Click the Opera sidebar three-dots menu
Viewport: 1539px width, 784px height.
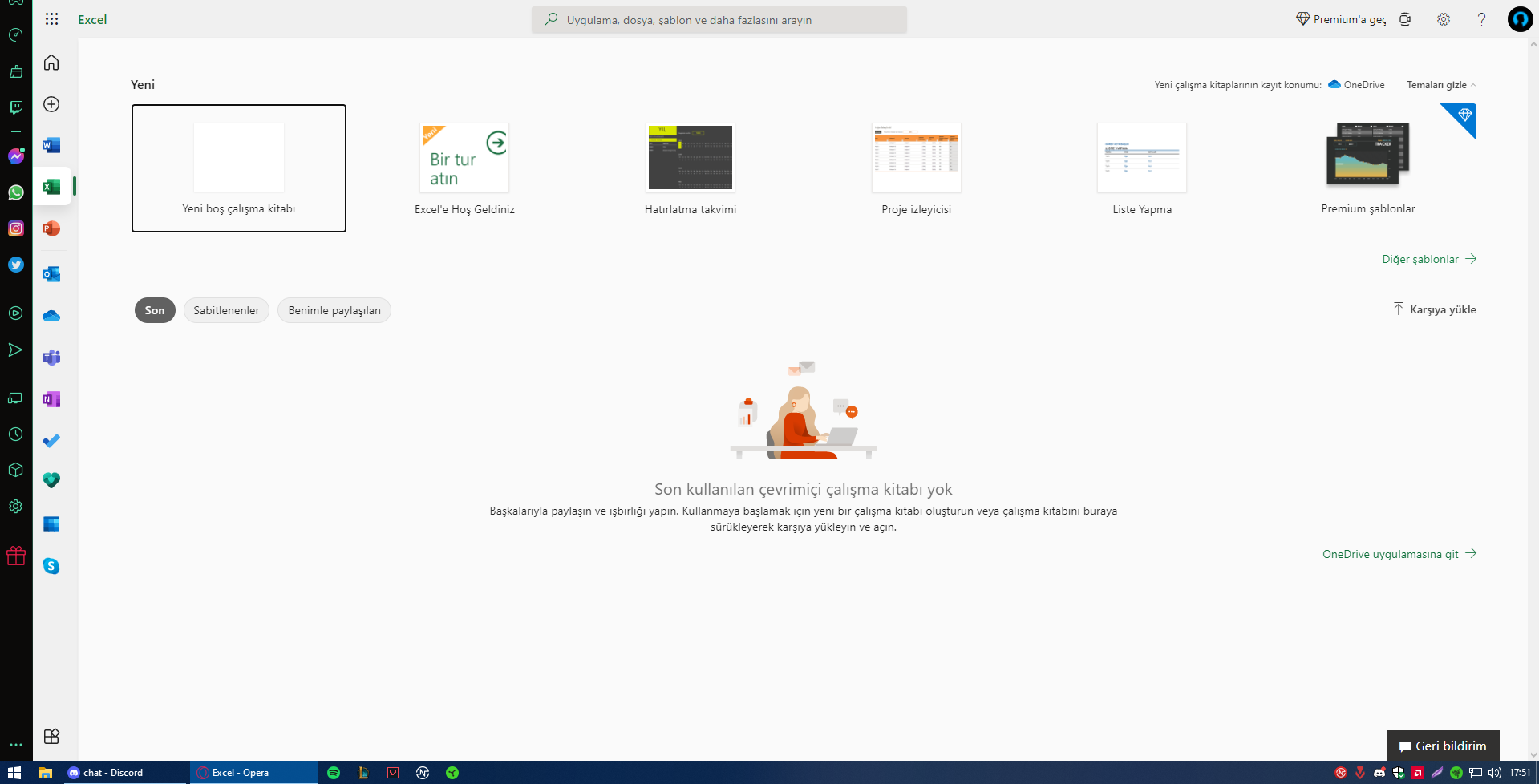point(16,745)
